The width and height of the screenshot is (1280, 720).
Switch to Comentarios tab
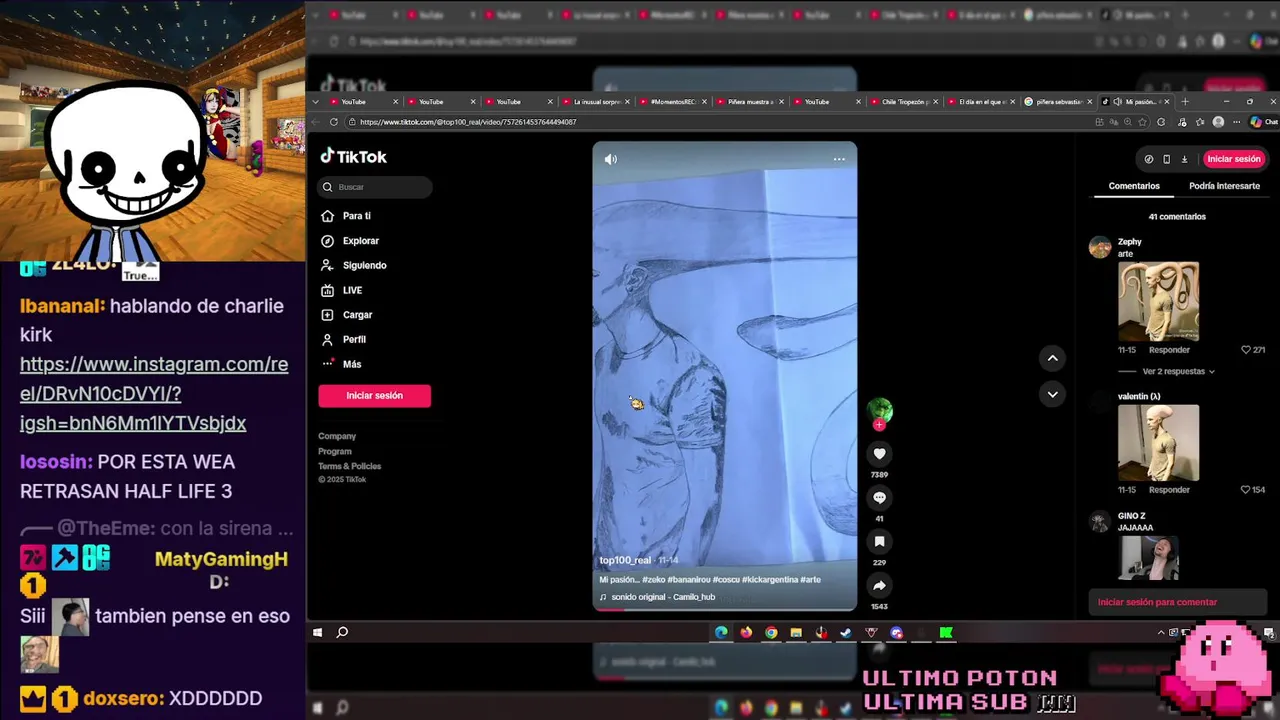[x=1134, y=186]
